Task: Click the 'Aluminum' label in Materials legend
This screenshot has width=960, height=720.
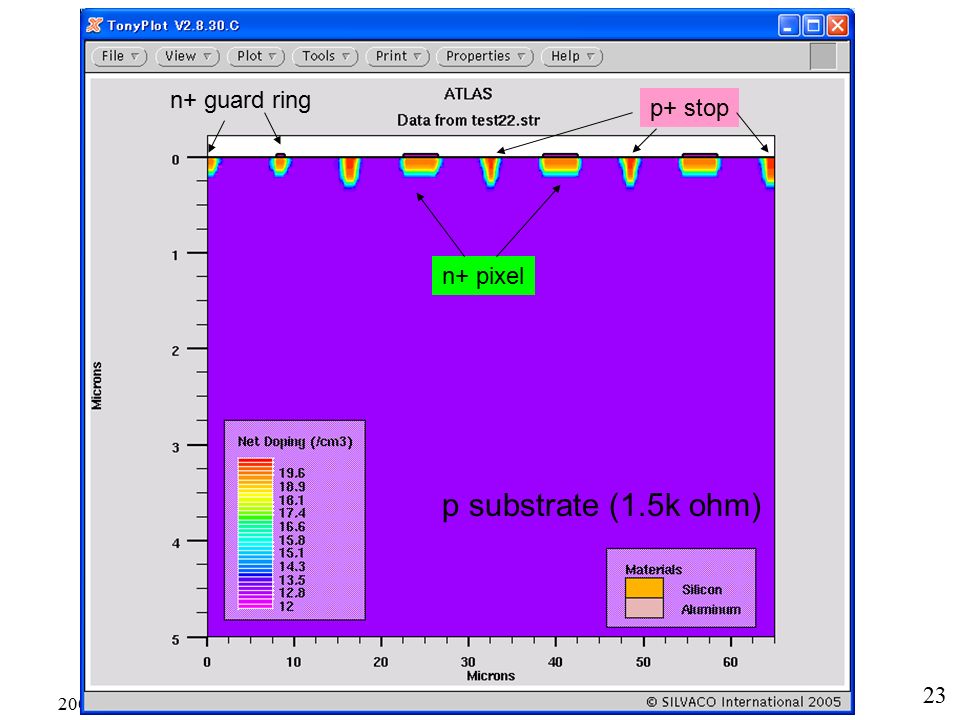Action: tap(711, 610)
